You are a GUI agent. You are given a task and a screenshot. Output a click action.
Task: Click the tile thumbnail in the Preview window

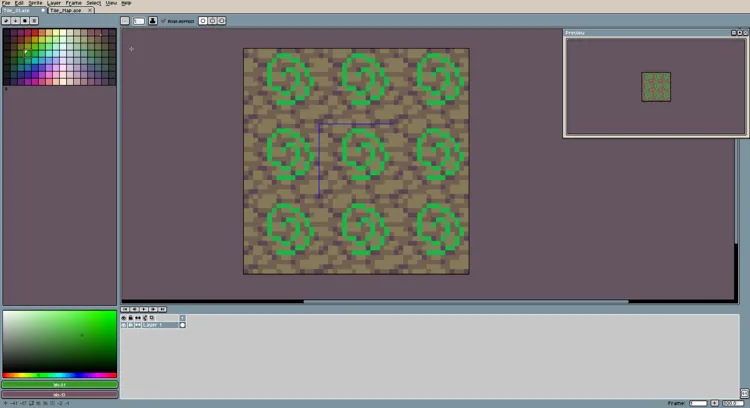coord(656,87)
